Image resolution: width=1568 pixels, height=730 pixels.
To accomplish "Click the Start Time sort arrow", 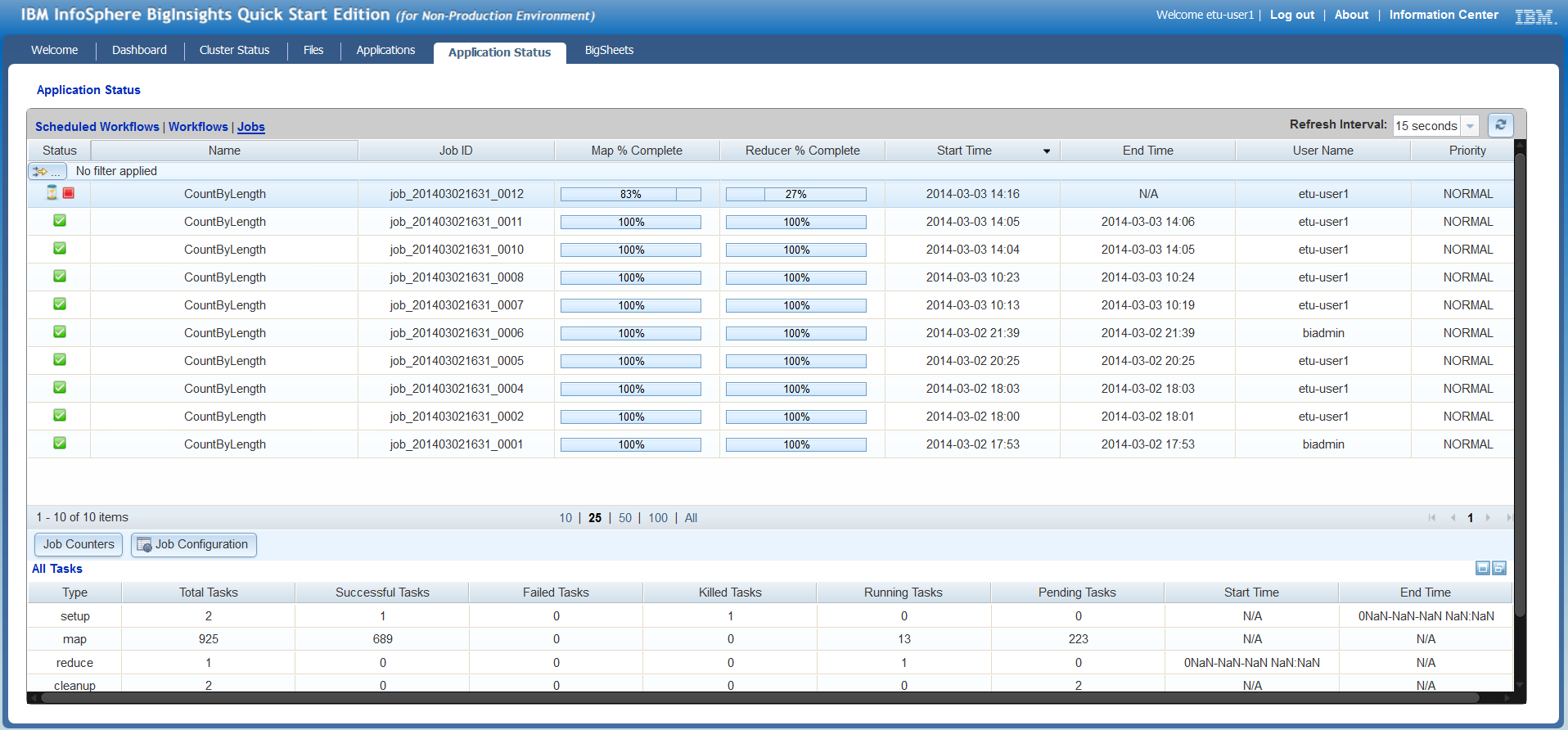I will tap(1047, 151).
